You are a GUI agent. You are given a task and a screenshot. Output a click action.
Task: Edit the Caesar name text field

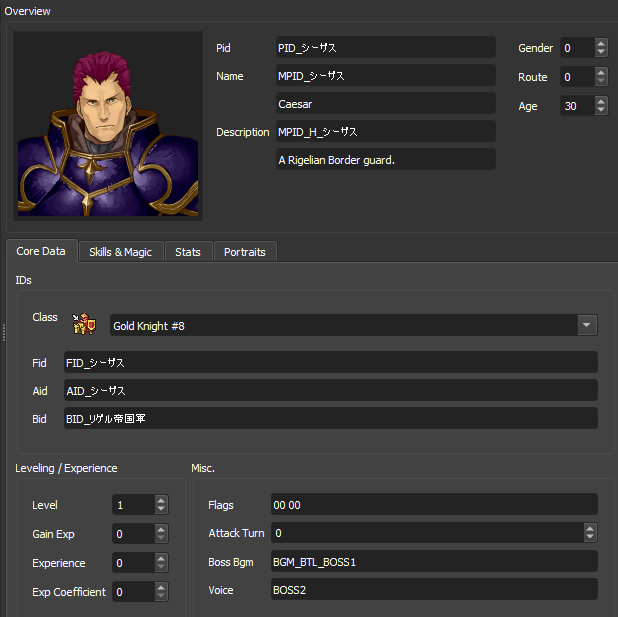[x=386, y=104]
